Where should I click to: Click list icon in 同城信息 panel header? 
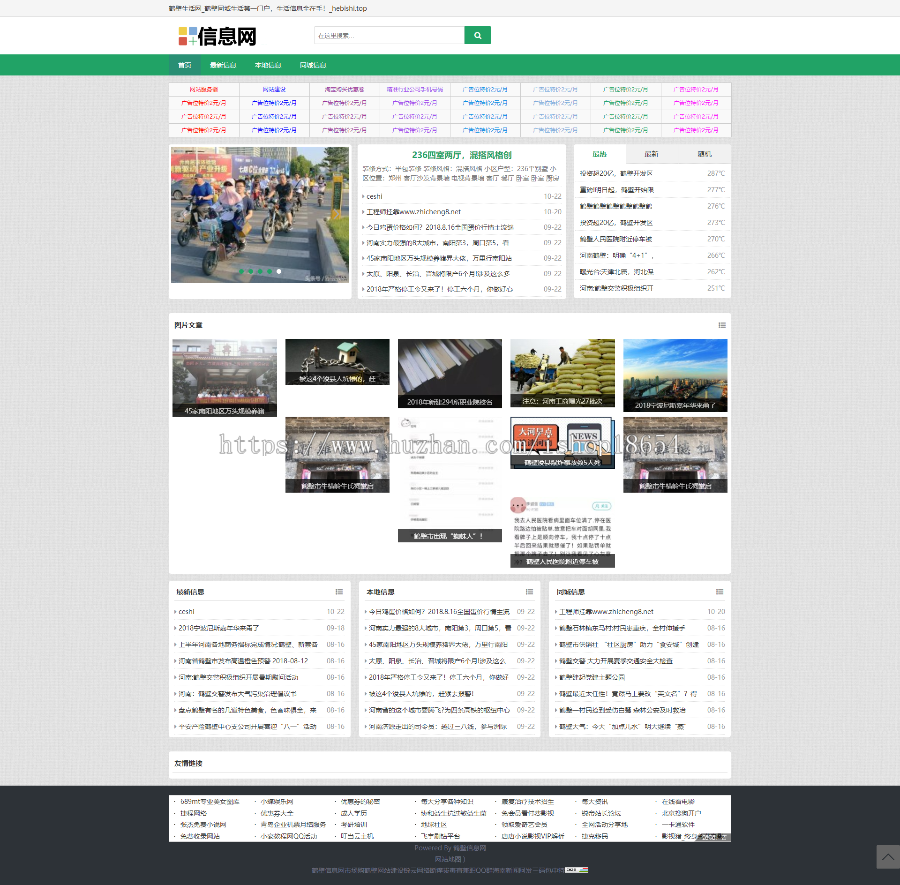pos(722,592)
